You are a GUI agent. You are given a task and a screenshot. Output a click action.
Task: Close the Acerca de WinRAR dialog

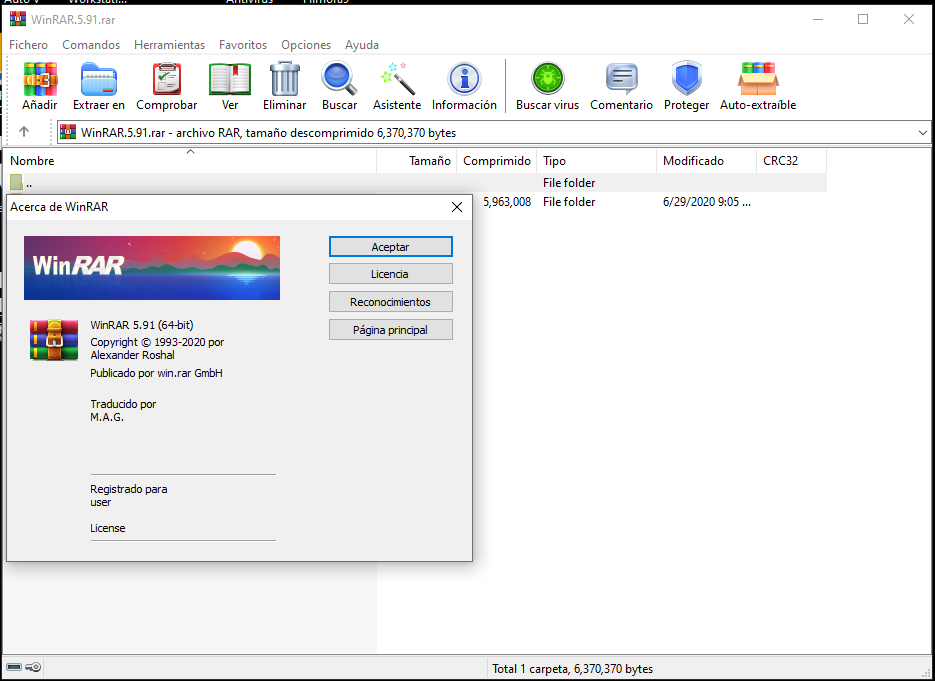pyautogui.click(x=457, y=207)
